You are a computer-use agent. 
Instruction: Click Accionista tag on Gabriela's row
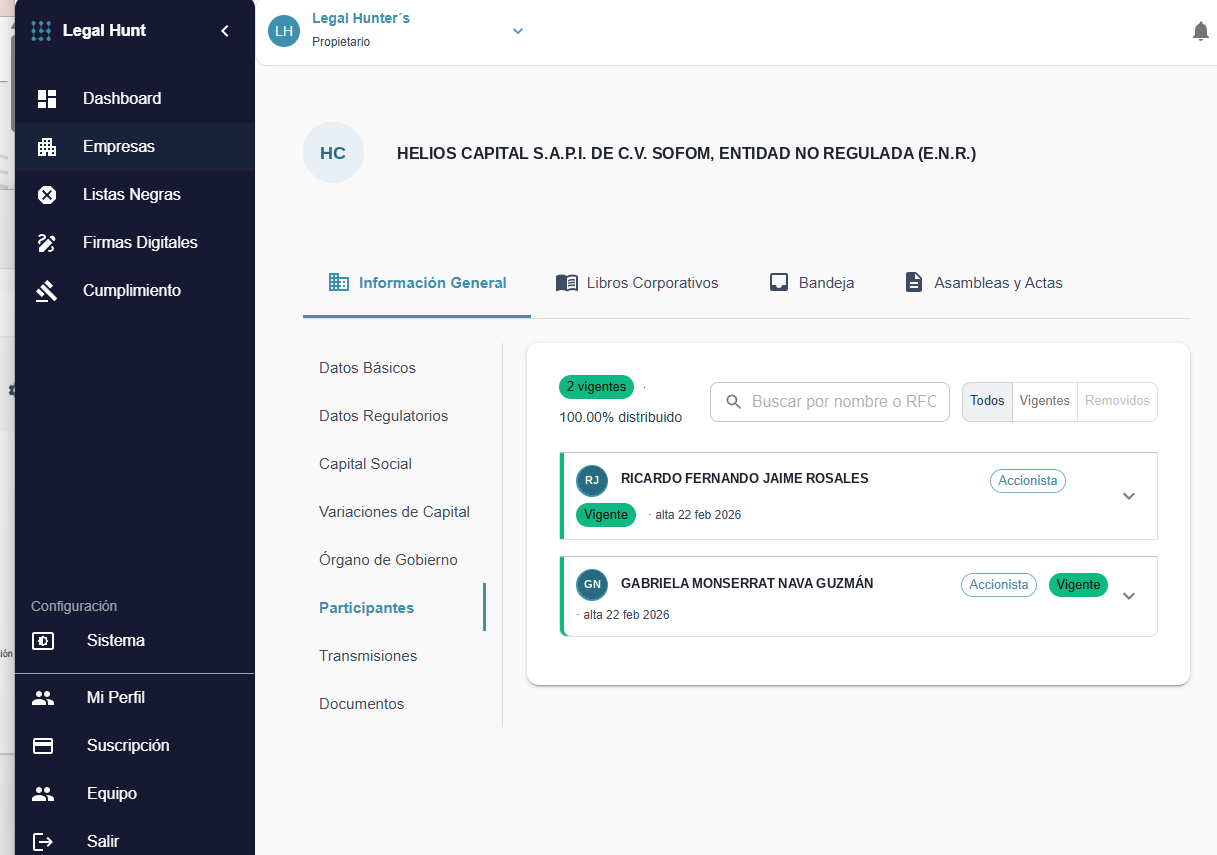[999, 585]
